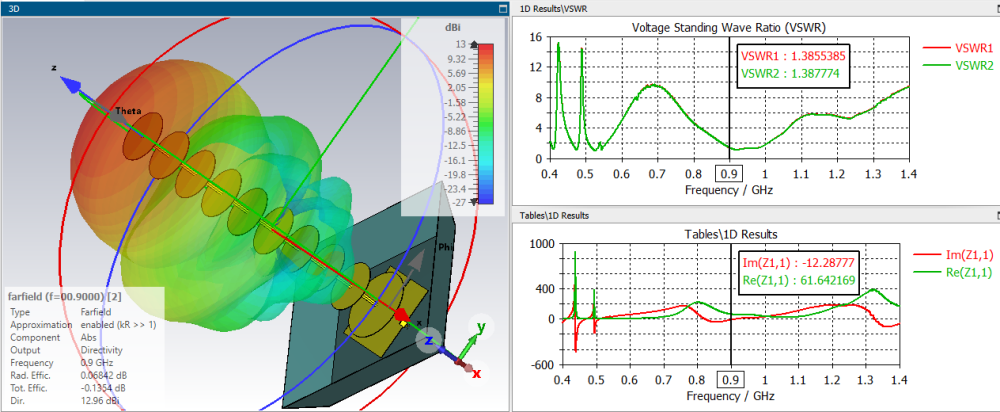The width and height of the screenshot is (1000, 412).
Task: Click the VSWR1 : 1.3855385 marker readout
Action: click(x=793, y=56)
